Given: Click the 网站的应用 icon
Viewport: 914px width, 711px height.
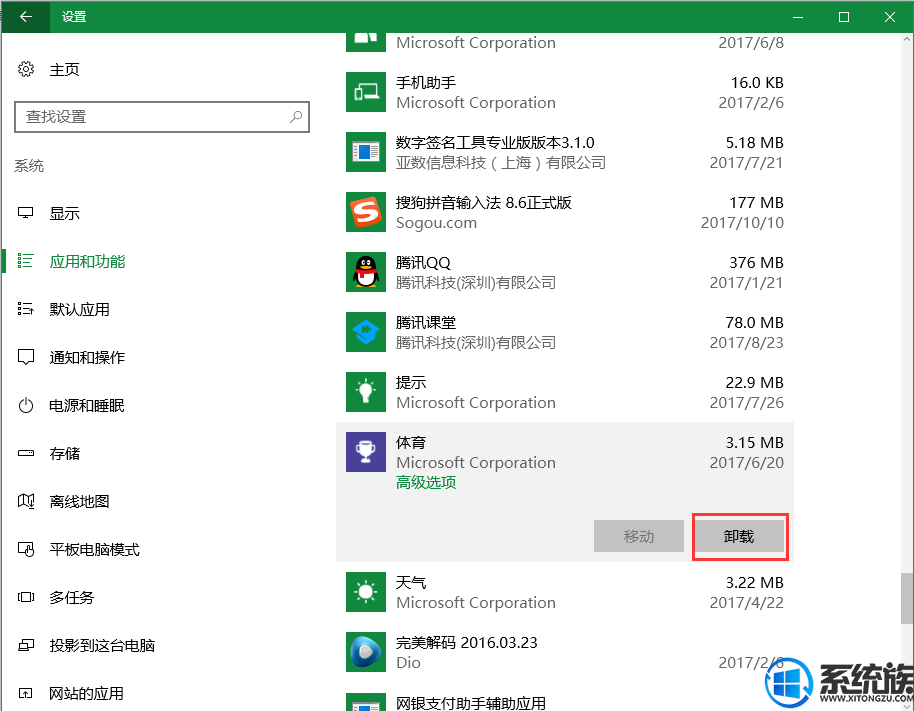Looking at the screenshot, I should 26,693.
